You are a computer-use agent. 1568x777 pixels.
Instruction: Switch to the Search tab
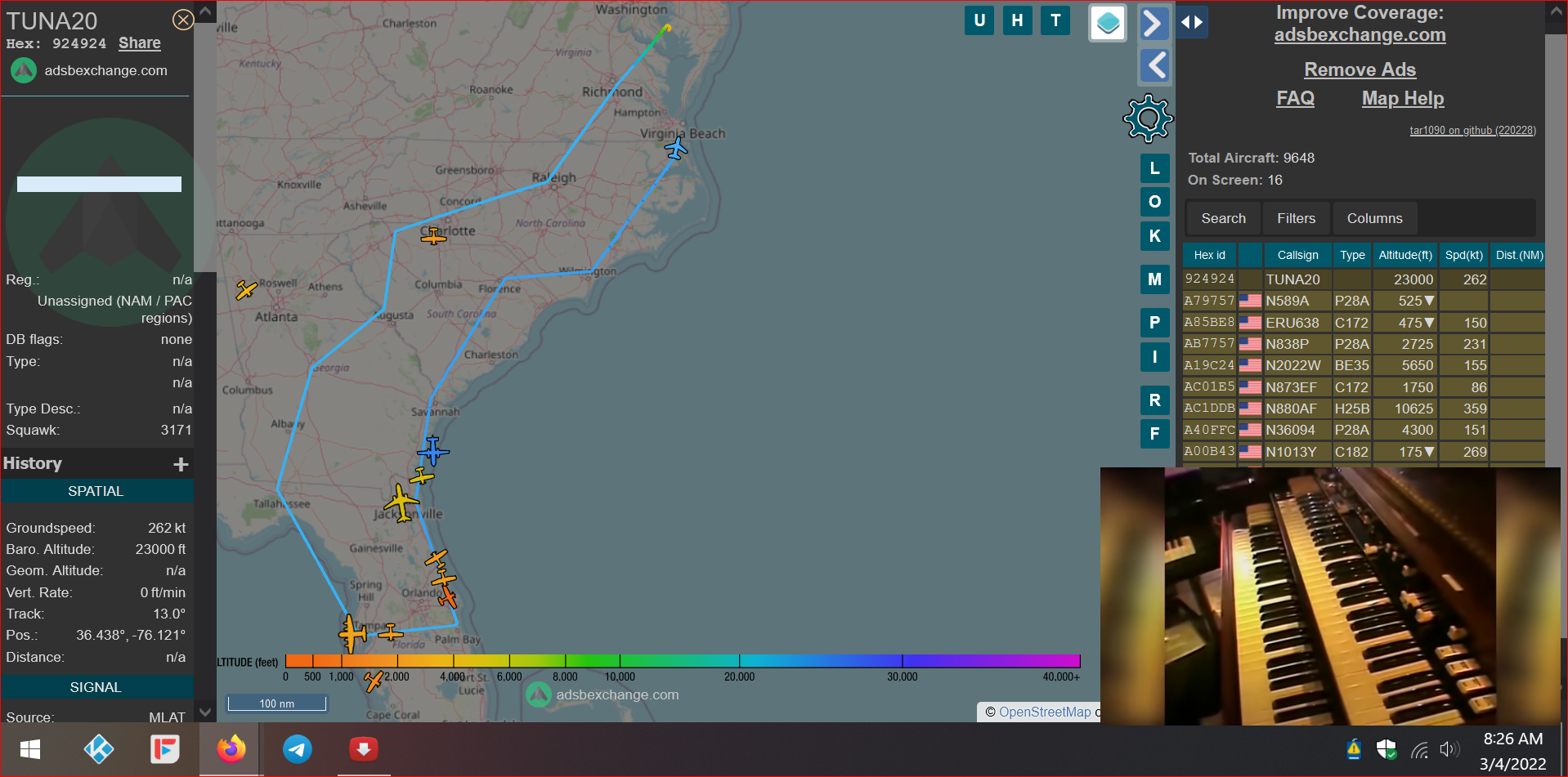tap(1223, 218)
